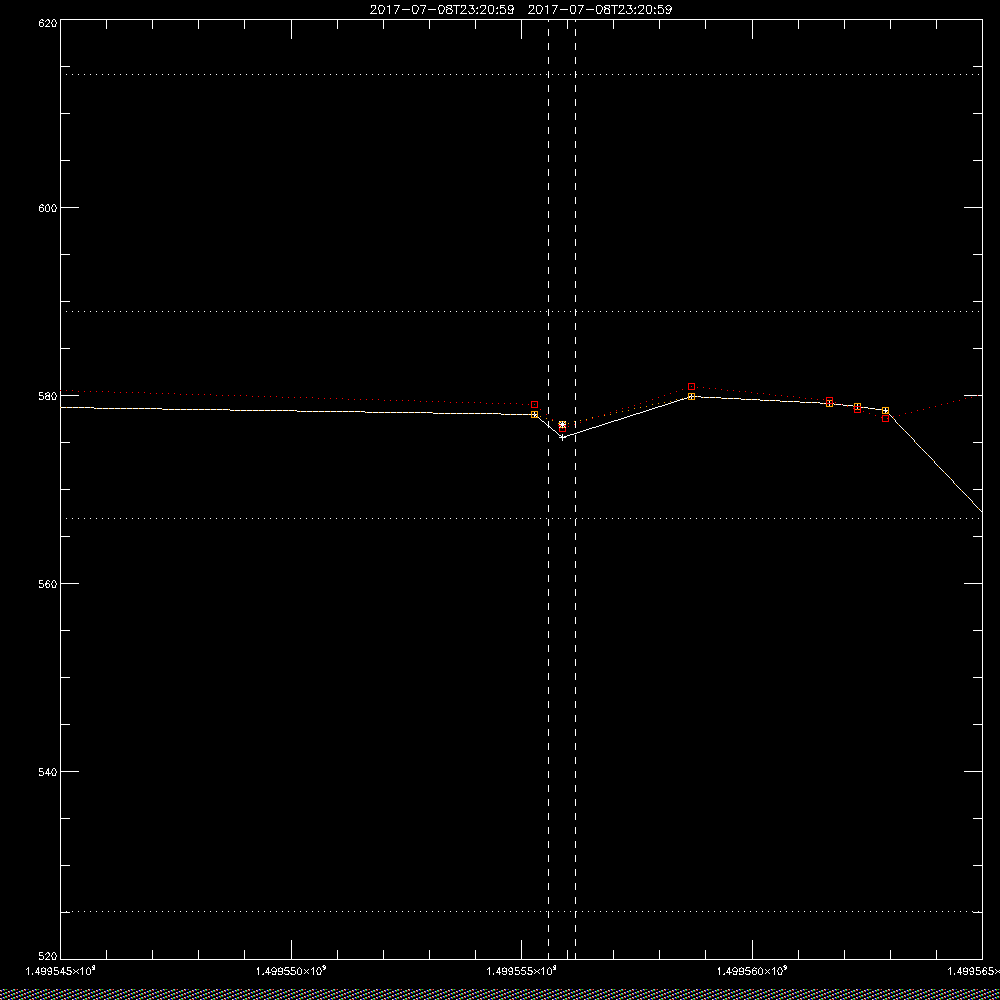Select the 580 y-axis label
1000x1000 pixels.
[x=48, y=396]
